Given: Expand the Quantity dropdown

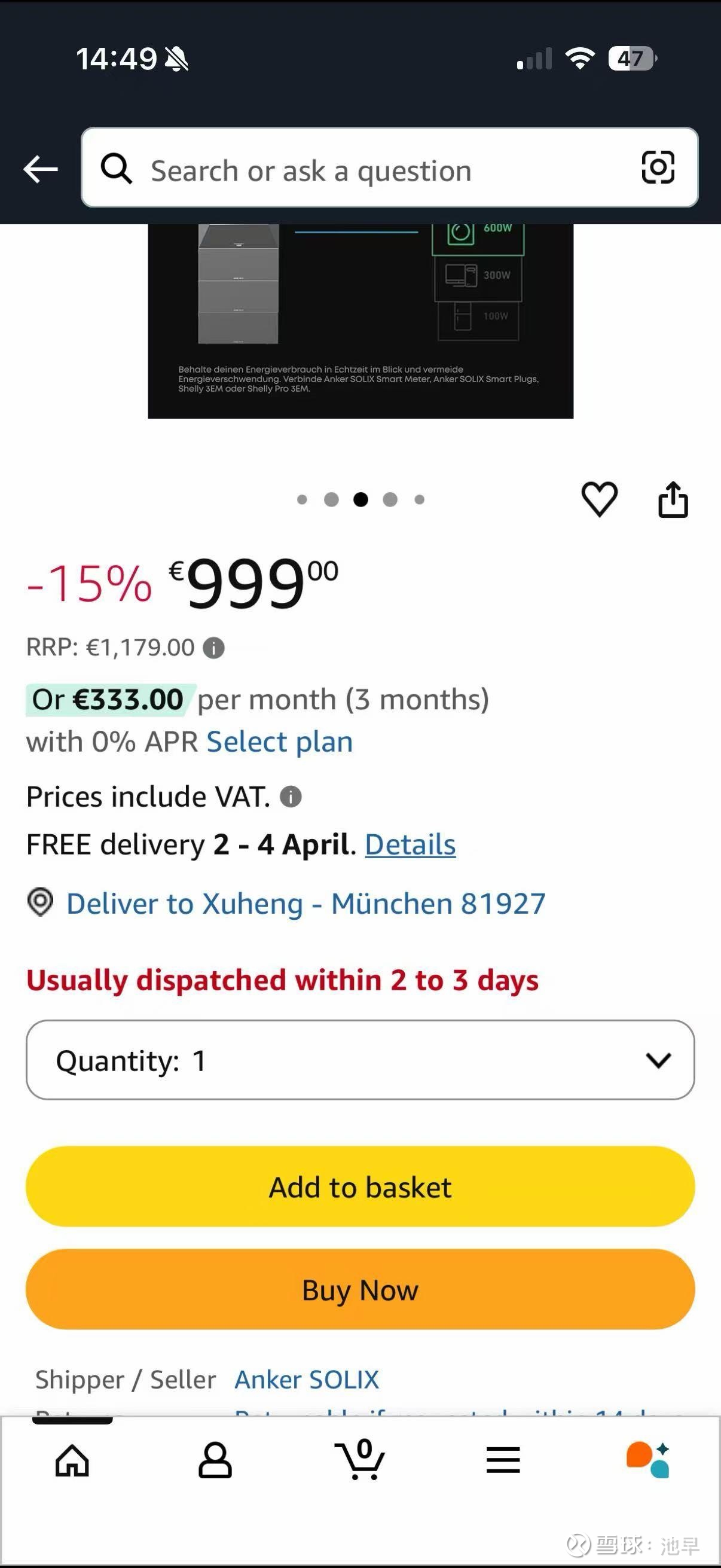Looking at the screenshot, I should (360, 1060).
